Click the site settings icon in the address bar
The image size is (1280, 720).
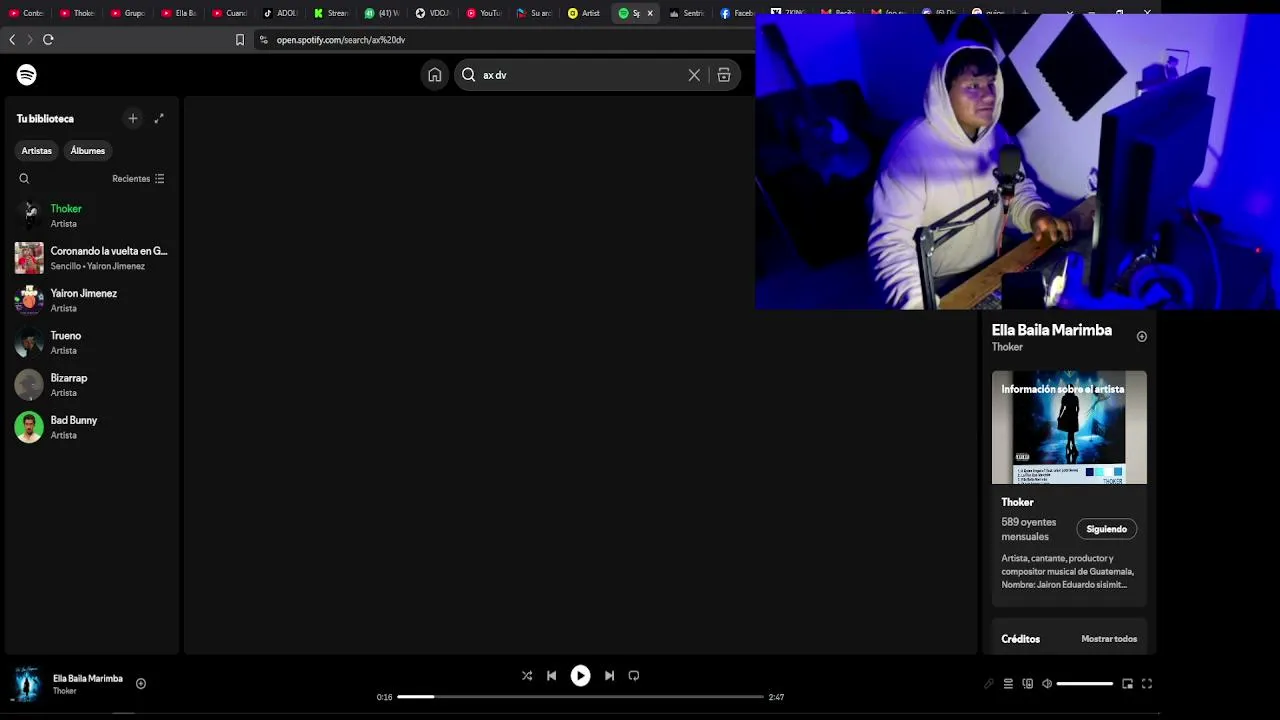pyautogui.click(x=264, y=40)
